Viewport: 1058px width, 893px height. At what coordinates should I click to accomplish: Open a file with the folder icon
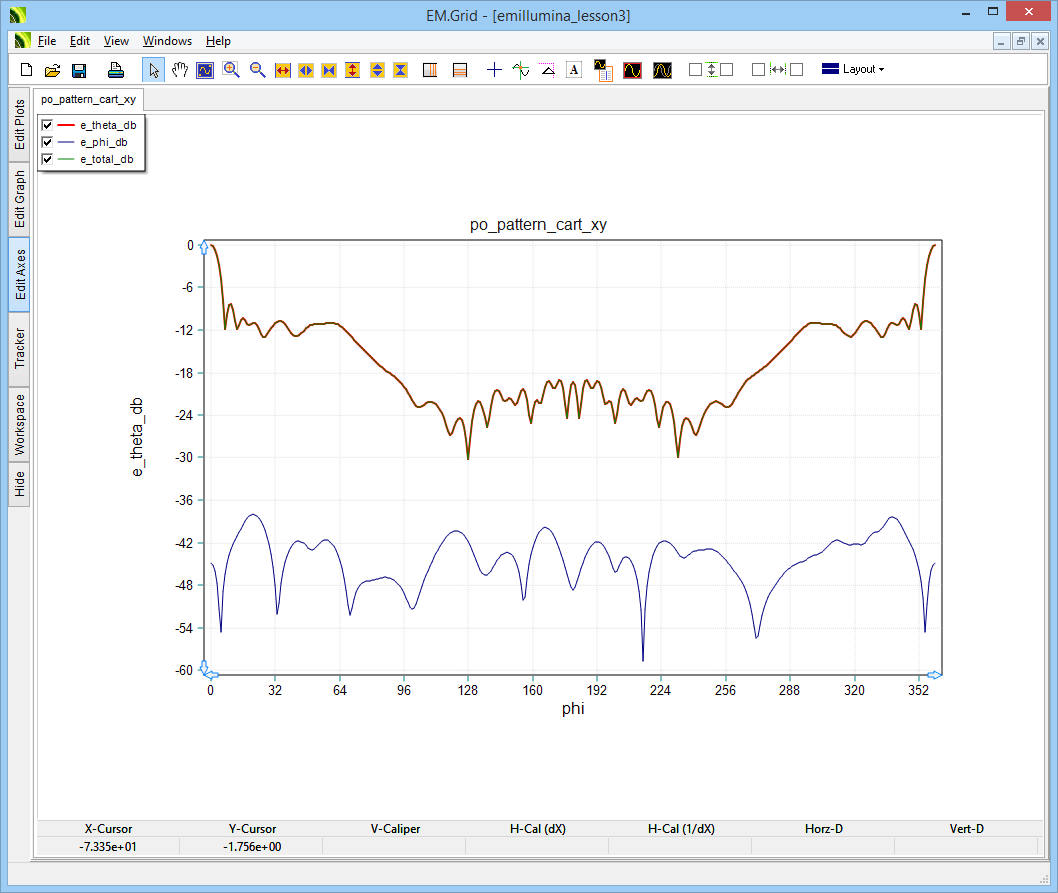53,70
